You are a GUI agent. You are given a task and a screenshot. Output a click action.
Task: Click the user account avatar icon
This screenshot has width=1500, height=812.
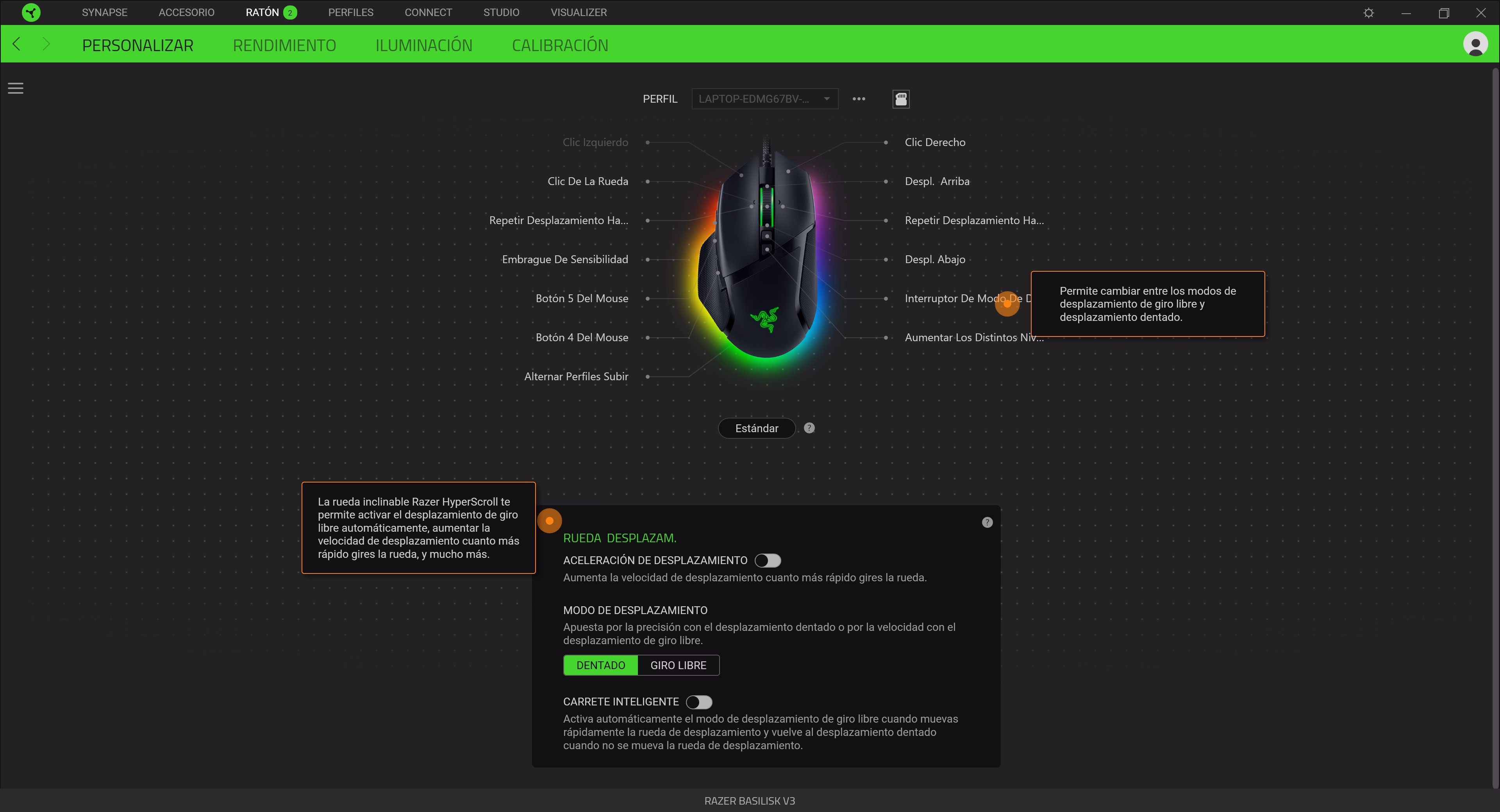click(x=1475, y=44)
